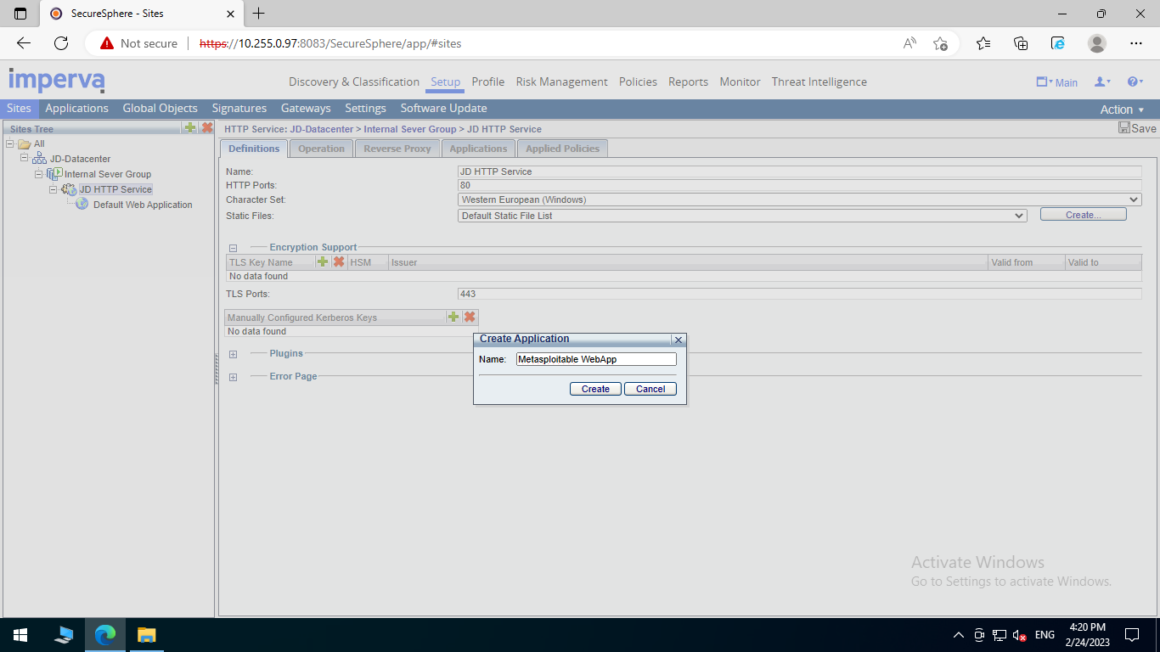This screenshot has width=1160, height=652.
Task: Click the Name field containing Metasploitable WebApp
Action: click(595, 359)
